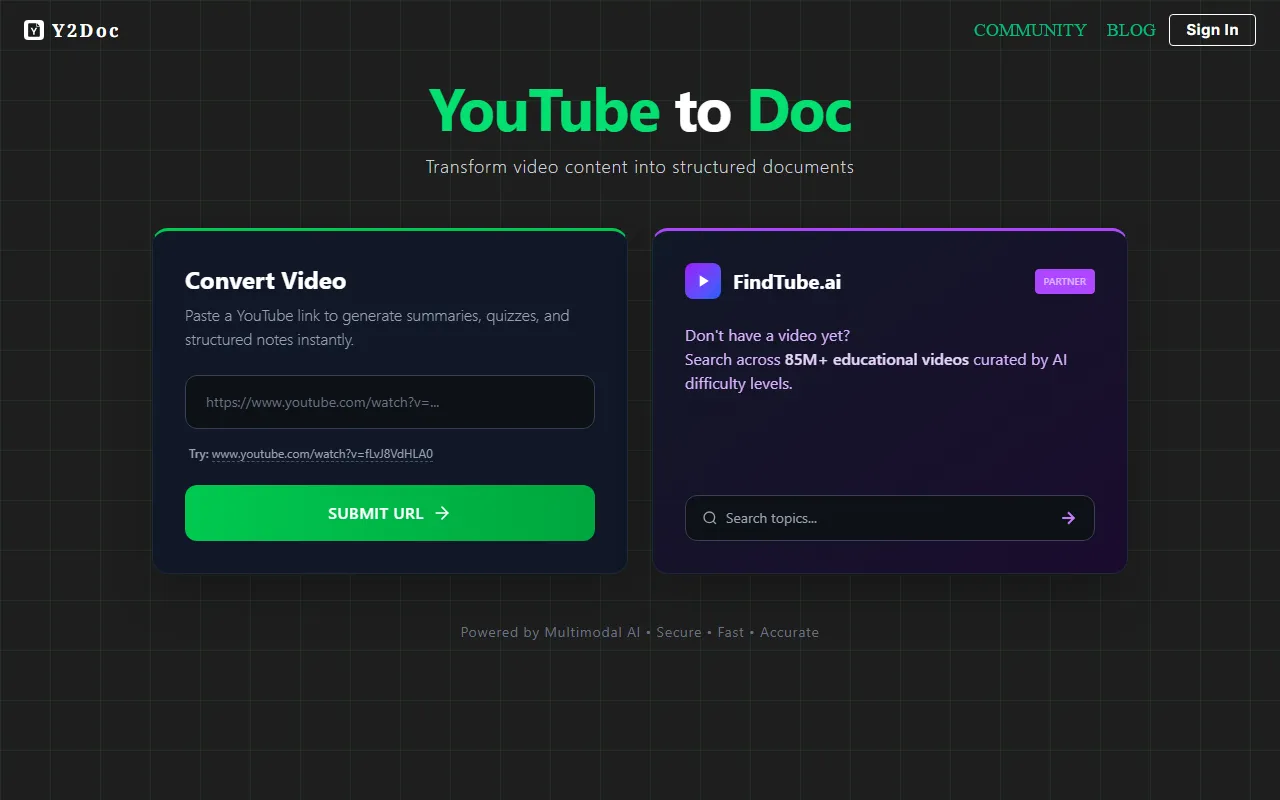Go to the BLOG page
The height and width of the screenshot is (800, 1280).
[x=1131, y=30]
